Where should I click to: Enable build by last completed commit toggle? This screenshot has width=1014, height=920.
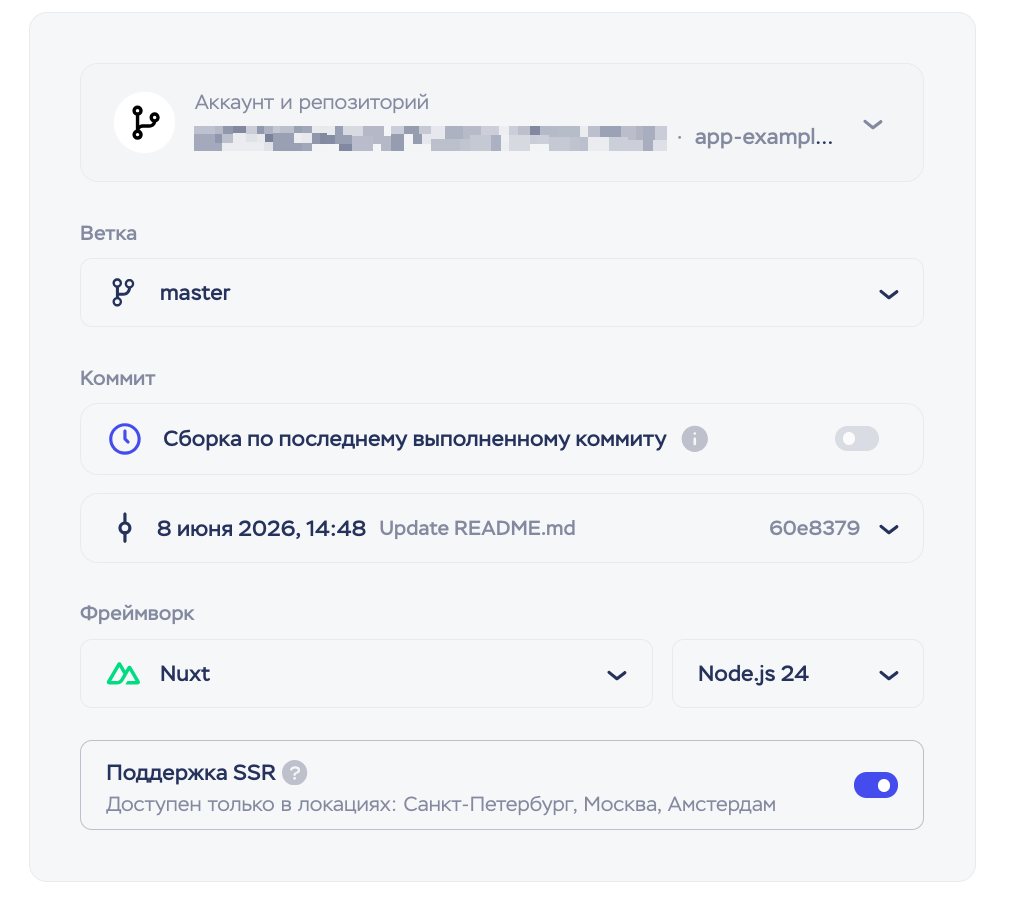[x=857, y=439]
